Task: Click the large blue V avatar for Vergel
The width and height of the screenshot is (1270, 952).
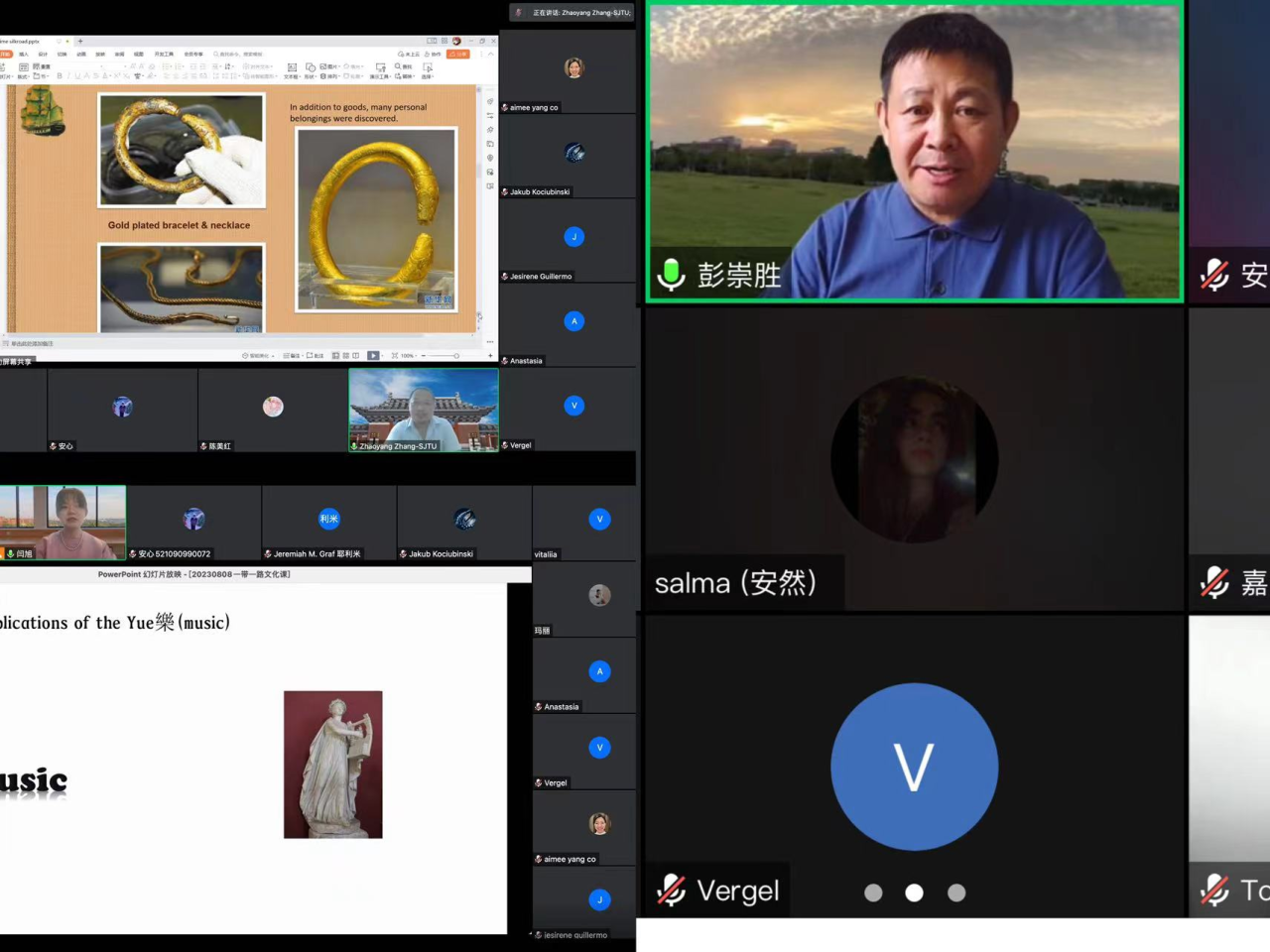Action: click(x=914, y=767)
